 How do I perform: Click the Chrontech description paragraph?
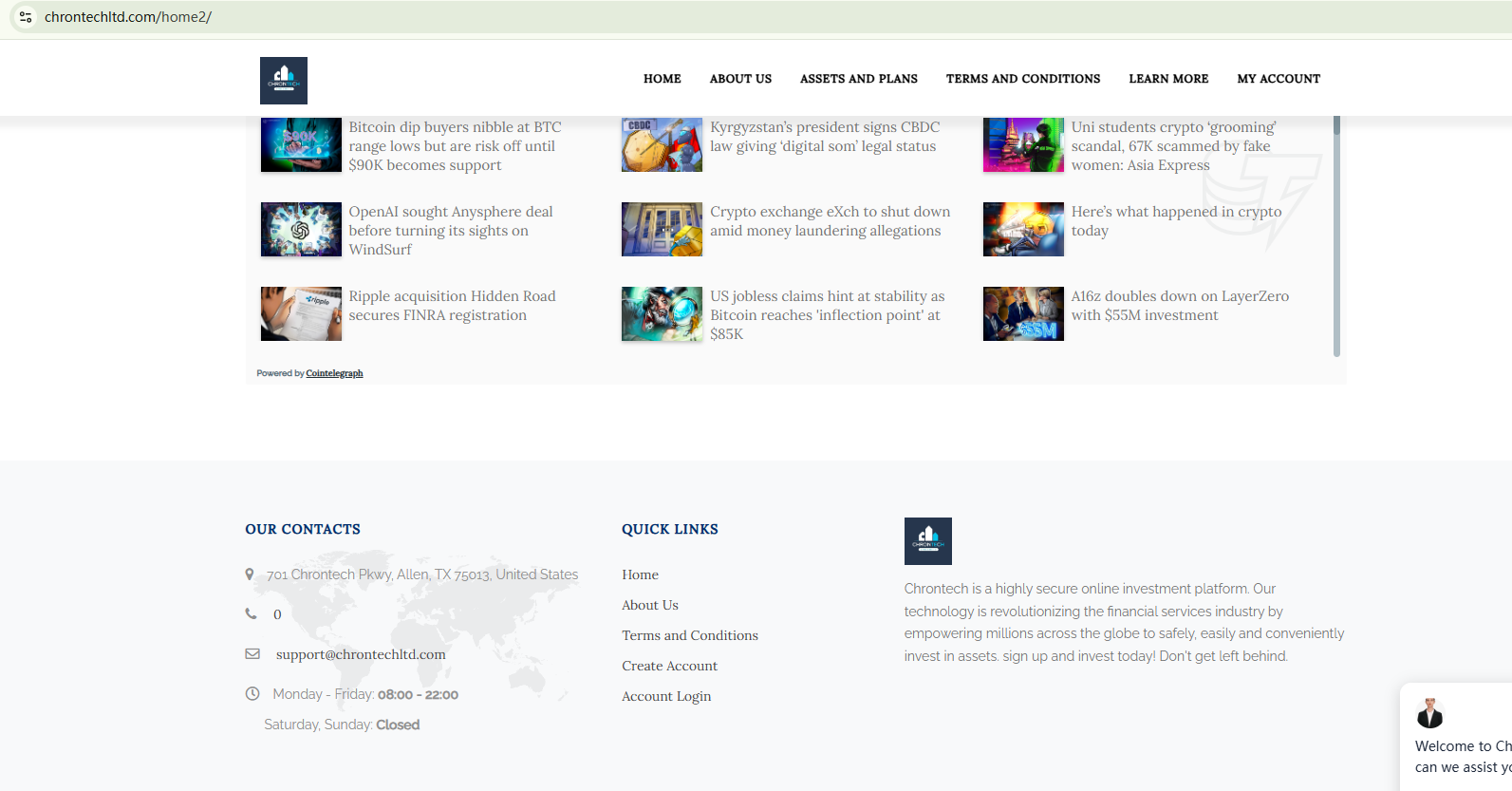(1124, 622)
